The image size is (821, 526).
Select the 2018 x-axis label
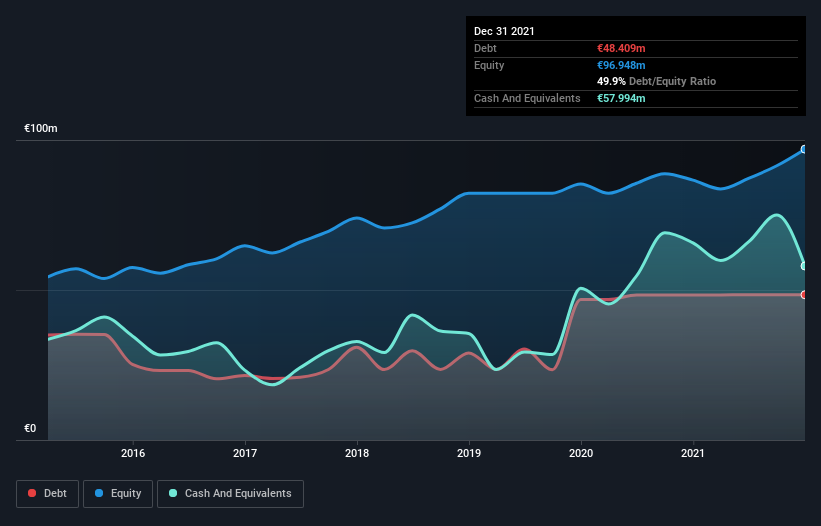tap(357, 453)
